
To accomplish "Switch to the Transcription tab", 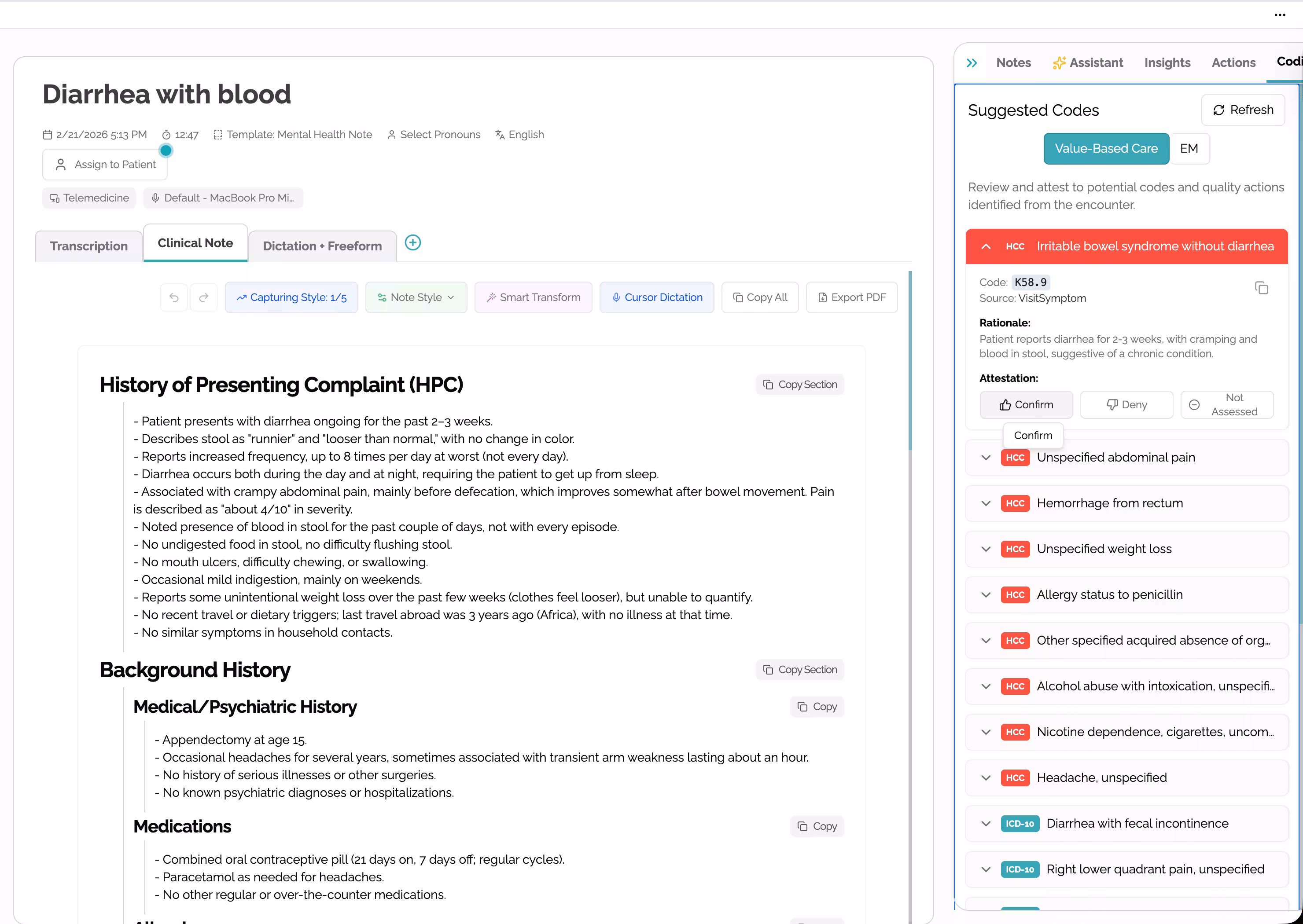I will click(x=89, y=246).
